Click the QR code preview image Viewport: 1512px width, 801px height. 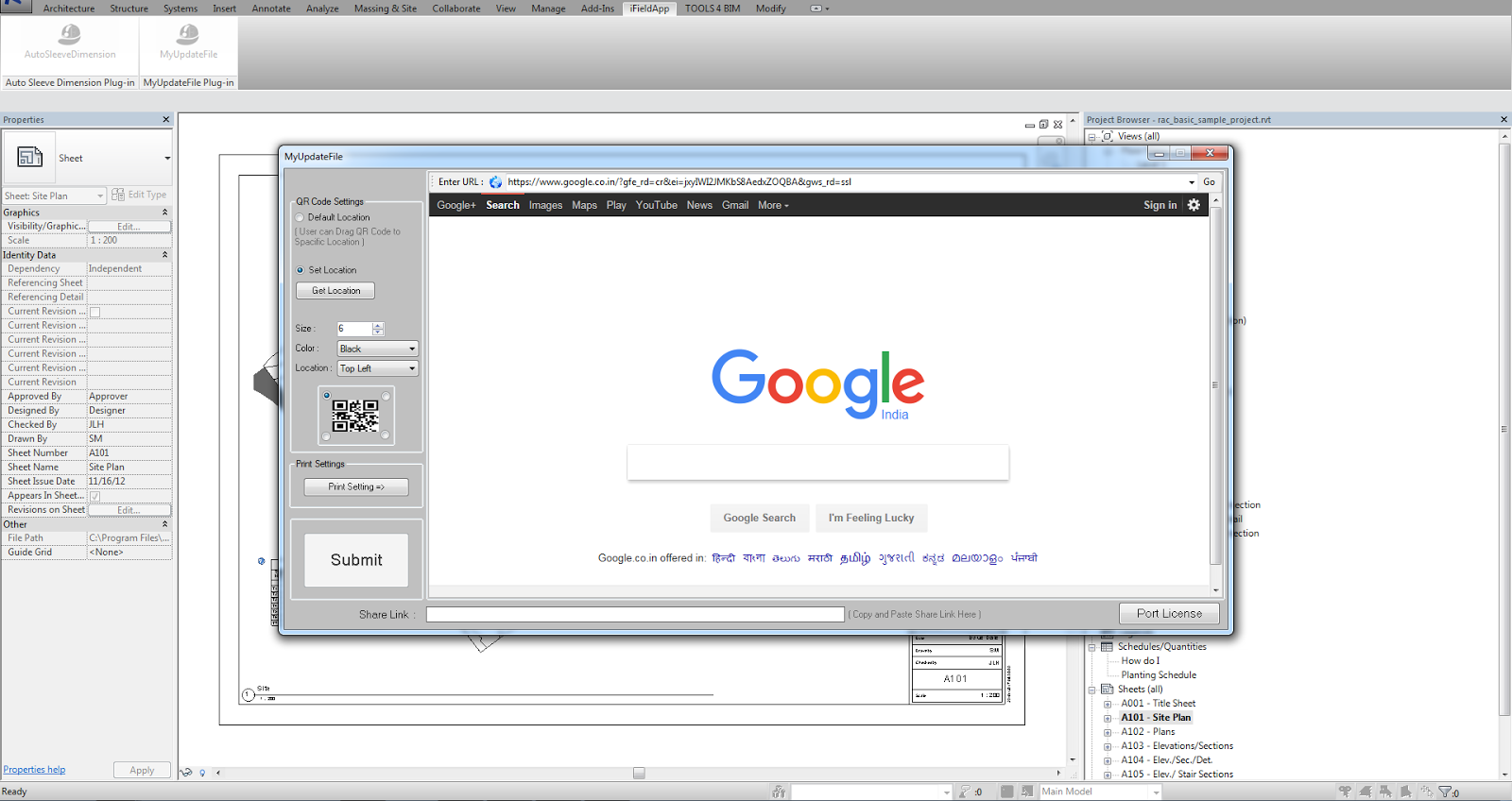click(355, 416)
